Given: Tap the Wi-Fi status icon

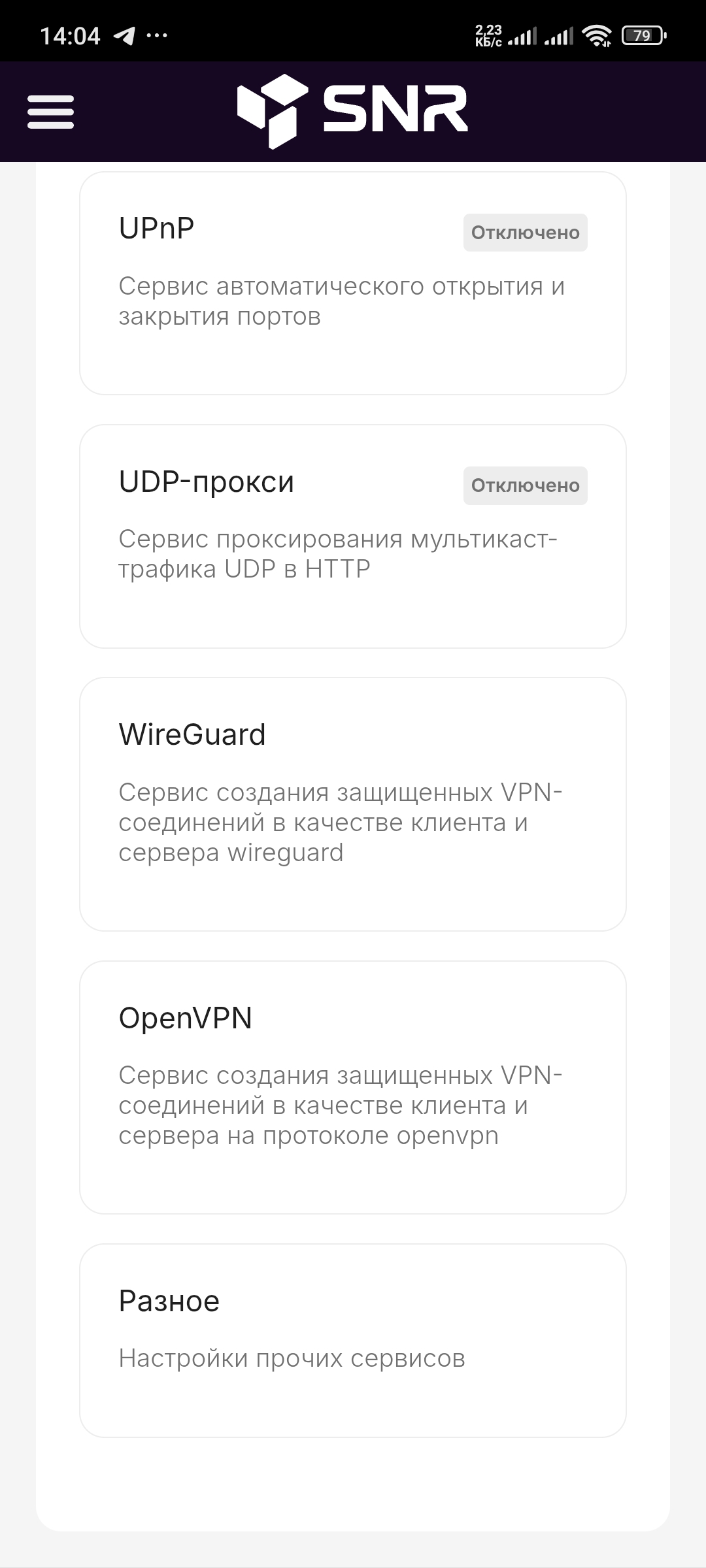Looking at the screenshot, I should click(x=597, y=35).
